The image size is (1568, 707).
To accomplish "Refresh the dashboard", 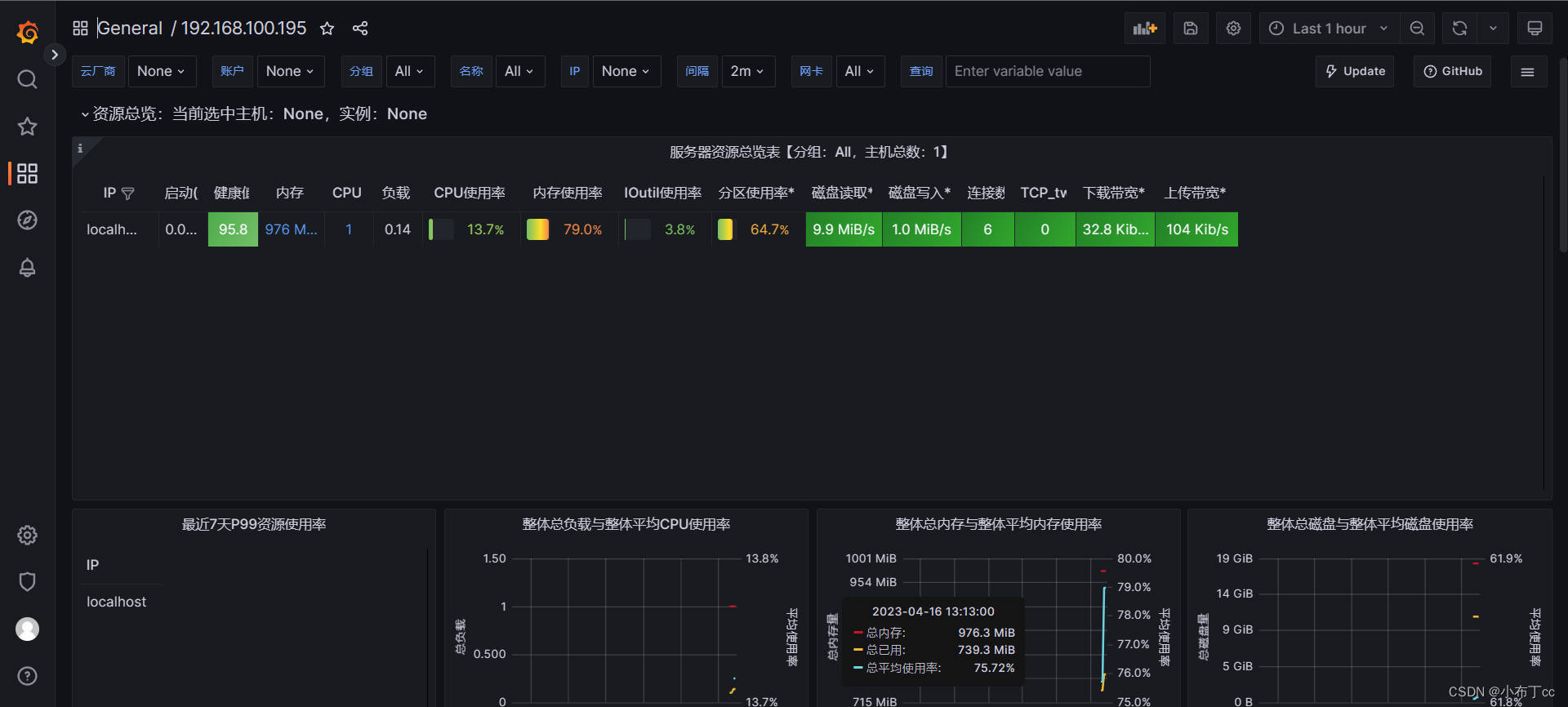I will [1459, 29].
